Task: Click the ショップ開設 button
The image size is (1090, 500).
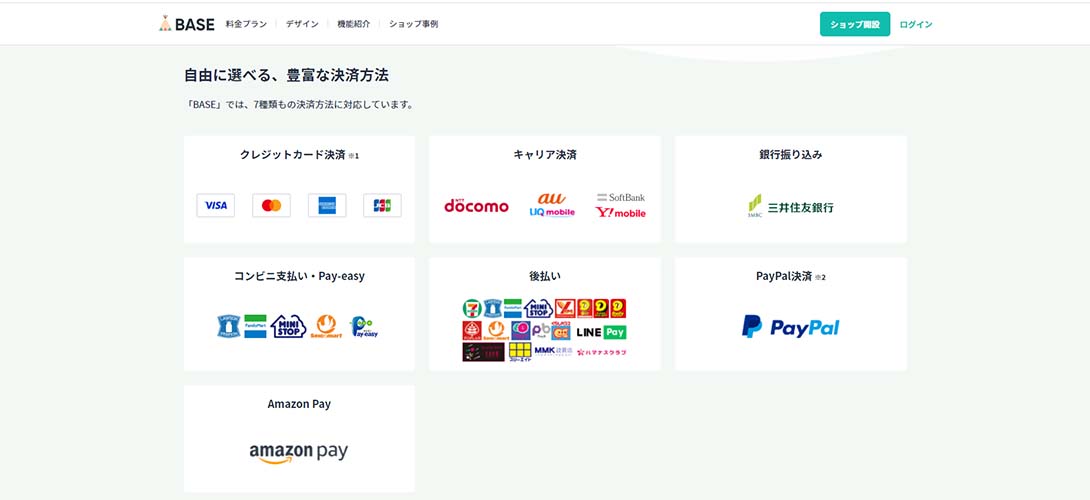Action: tap(855, 24)
